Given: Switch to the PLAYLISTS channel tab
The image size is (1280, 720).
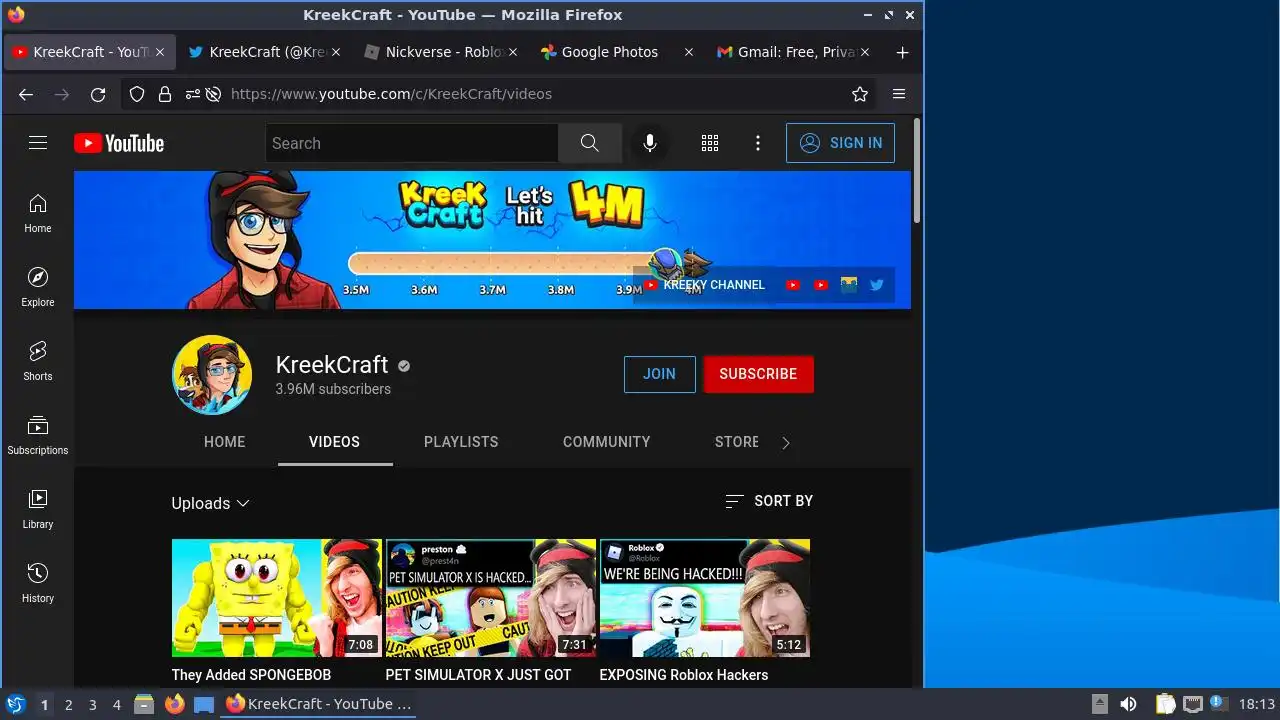Looking at the screenshot, I should tap(461, 442).
